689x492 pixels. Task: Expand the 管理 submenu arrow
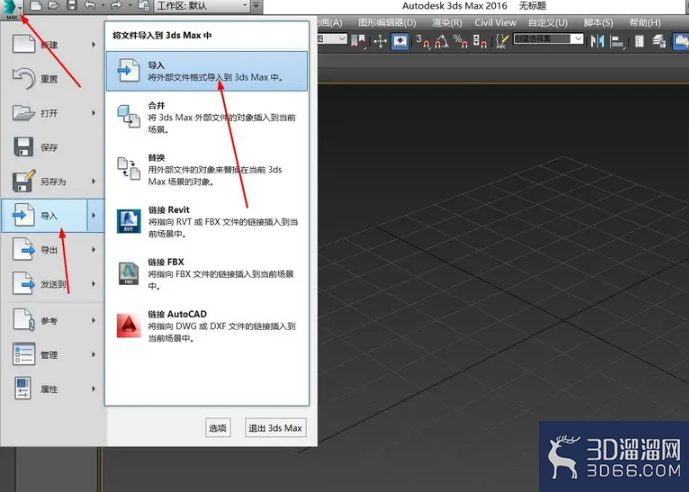point(94,355)
